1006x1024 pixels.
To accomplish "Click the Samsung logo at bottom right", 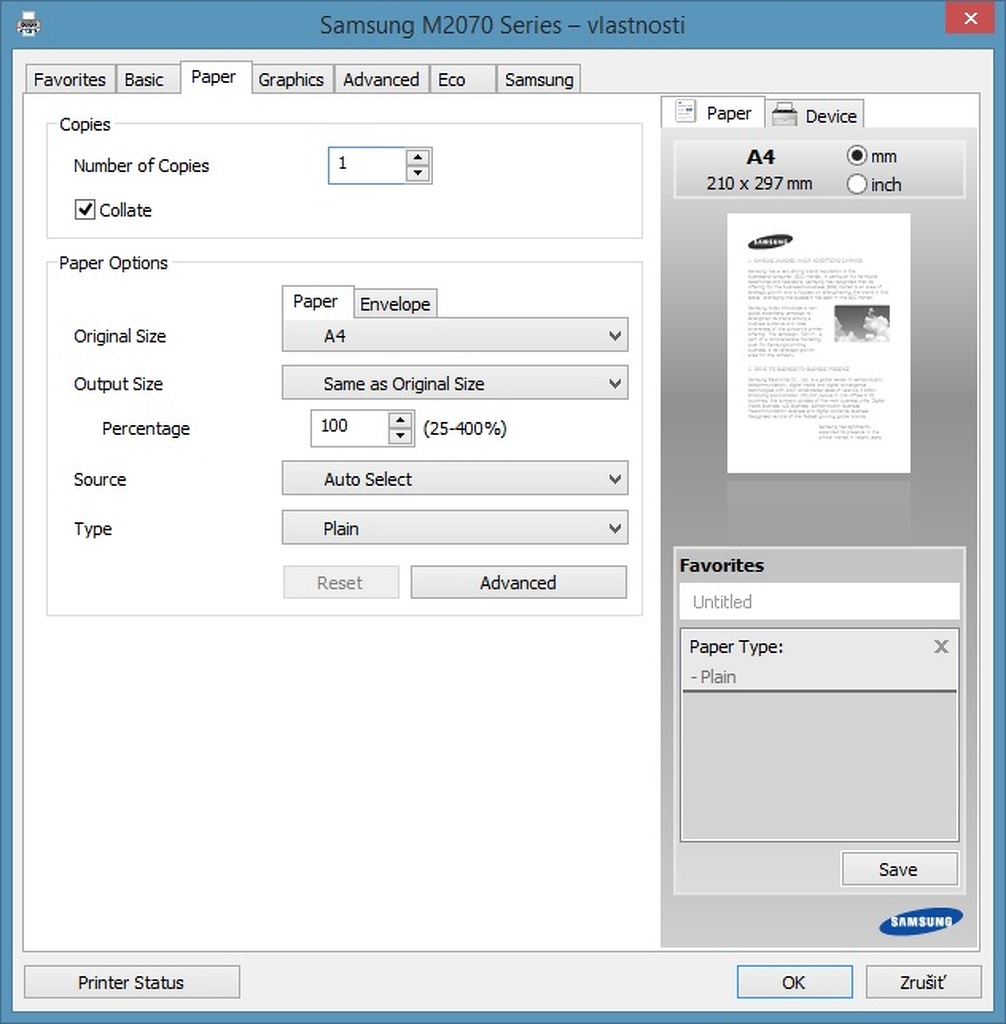I will tap(920, 921).
